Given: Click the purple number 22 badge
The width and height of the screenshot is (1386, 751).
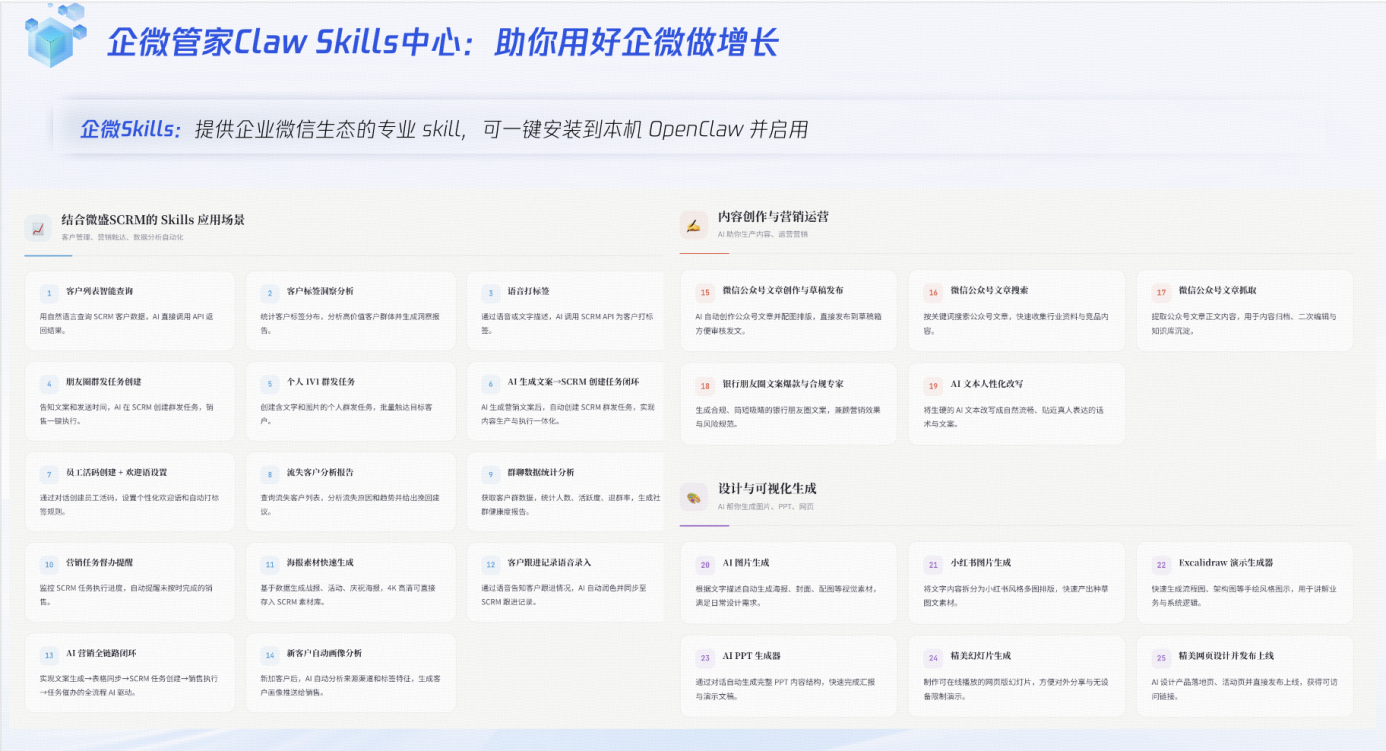Looking at the screenshot, I should point(1161,564).
